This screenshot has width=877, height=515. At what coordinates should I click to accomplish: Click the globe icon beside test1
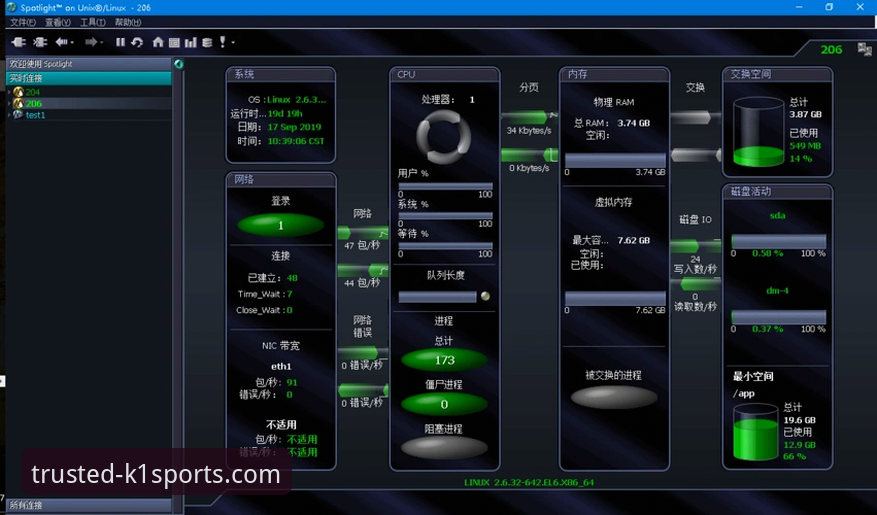pos(18,115)
